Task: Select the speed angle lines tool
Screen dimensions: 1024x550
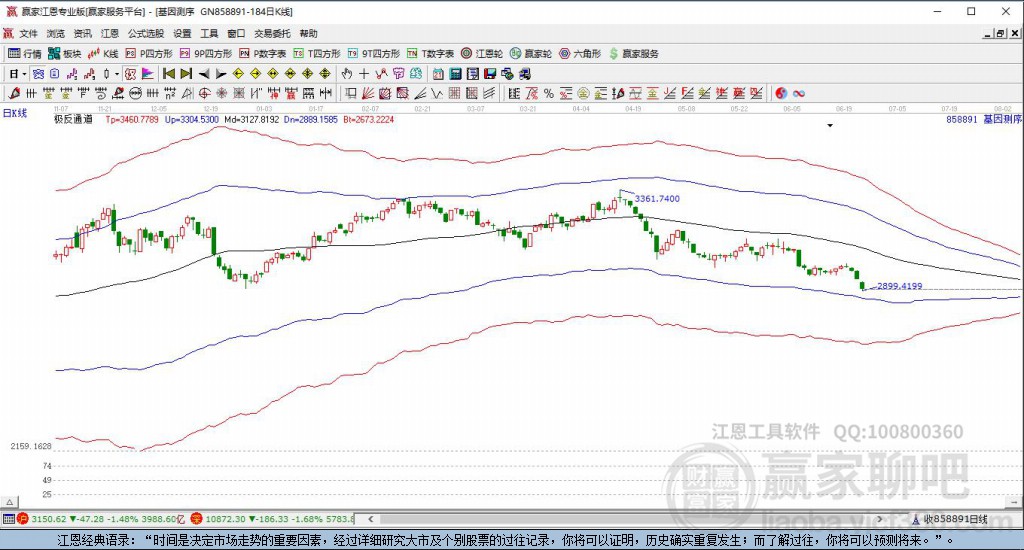Action: pyautogui.click(x=420, y=93)
